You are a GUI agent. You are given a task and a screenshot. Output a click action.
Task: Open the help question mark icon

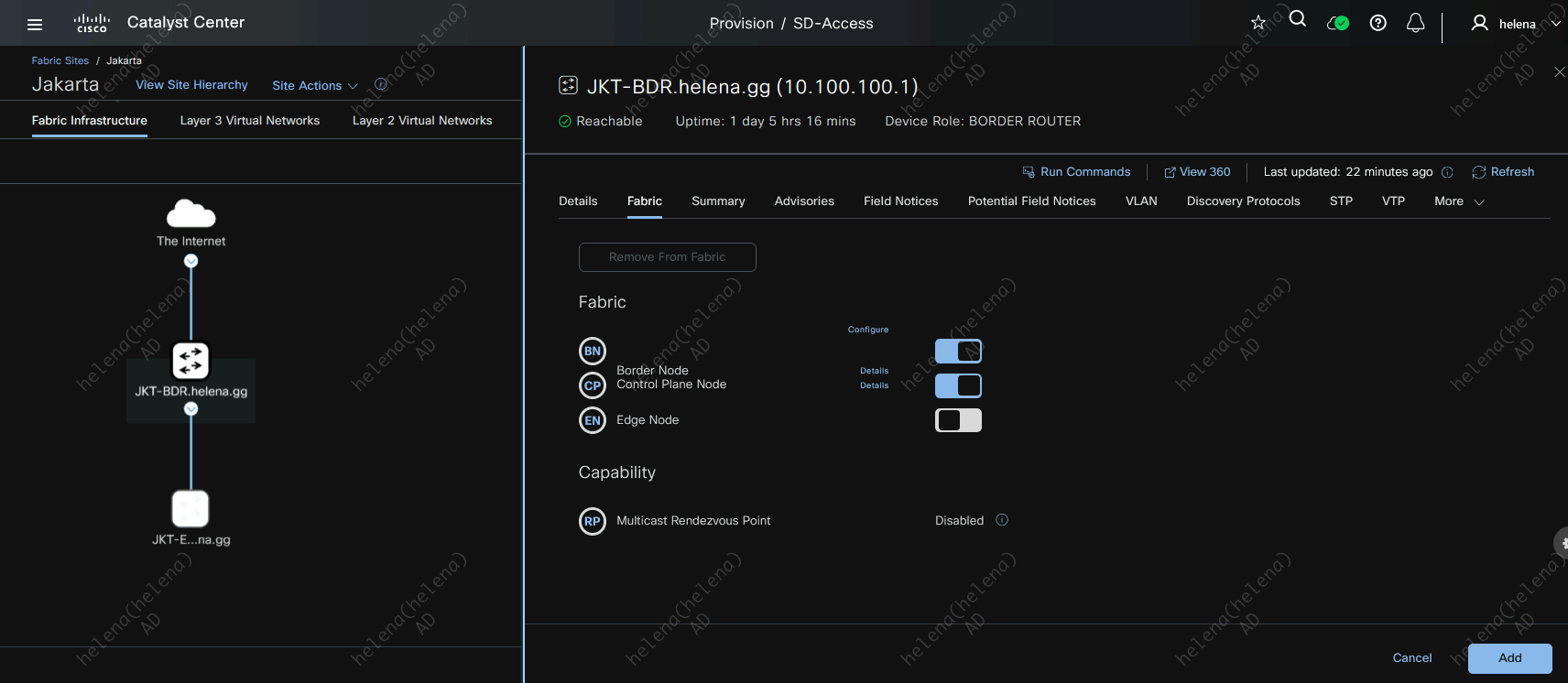(1377, 23)
